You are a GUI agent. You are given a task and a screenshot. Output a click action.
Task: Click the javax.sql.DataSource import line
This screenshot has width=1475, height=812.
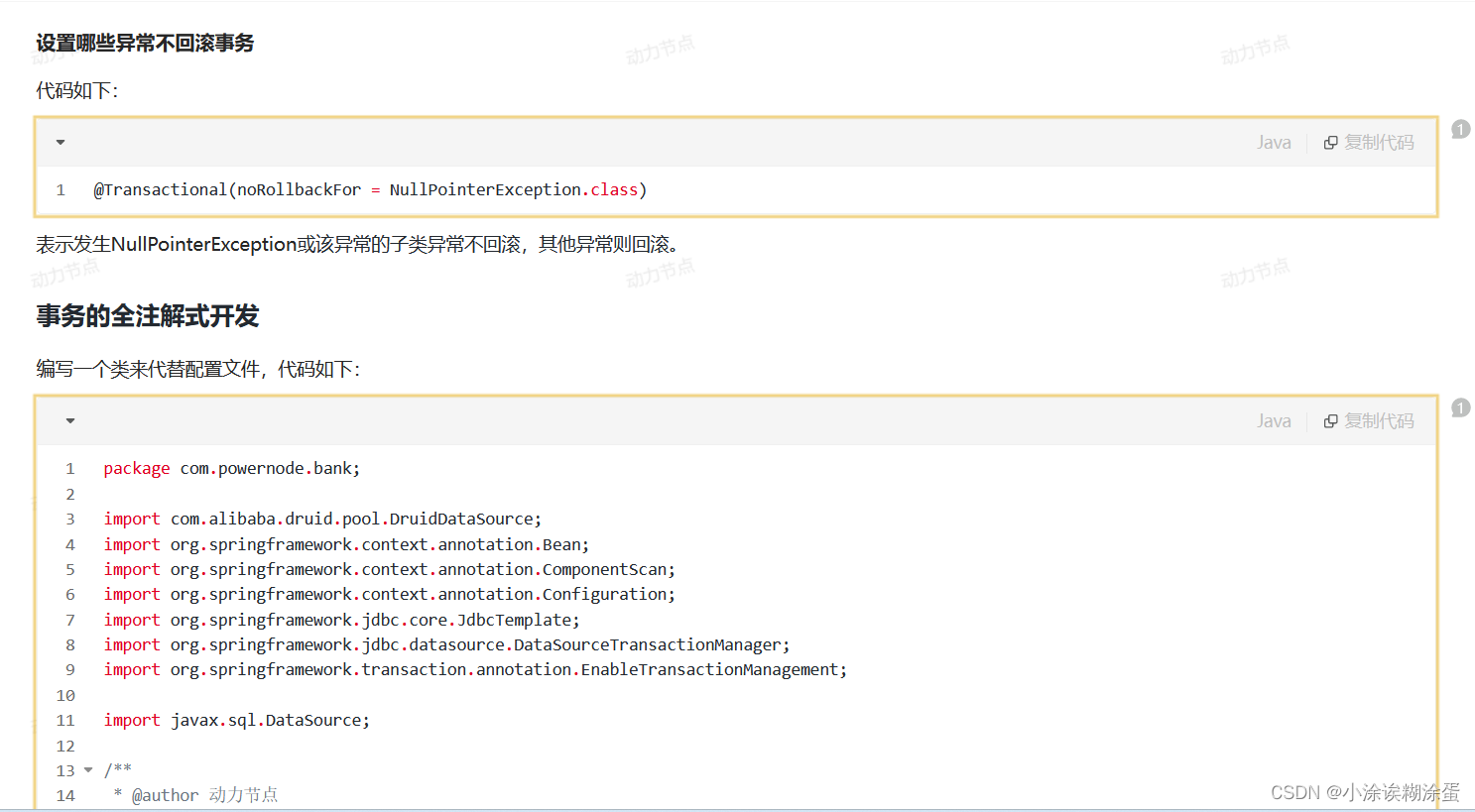click(236, 720)
